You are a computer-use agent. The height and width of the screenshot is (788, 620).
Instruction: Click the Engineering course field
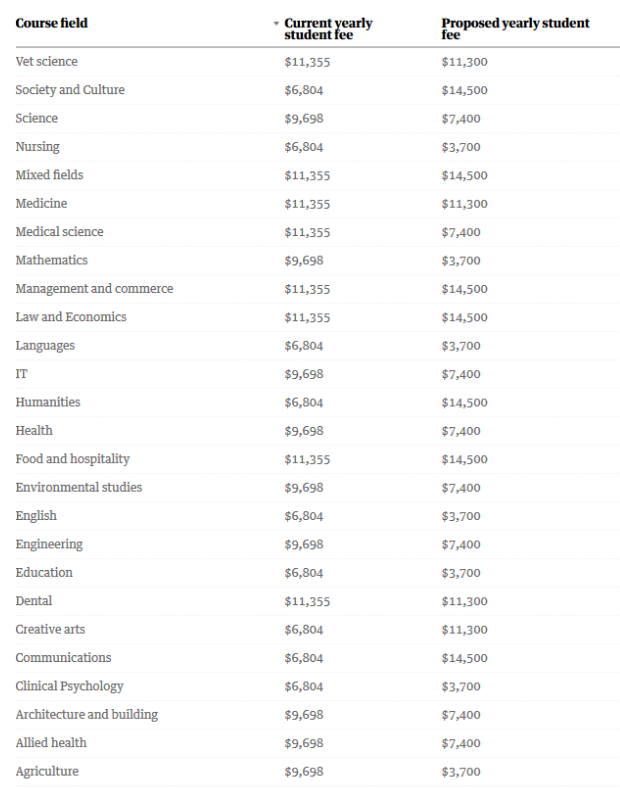(49, 545)
